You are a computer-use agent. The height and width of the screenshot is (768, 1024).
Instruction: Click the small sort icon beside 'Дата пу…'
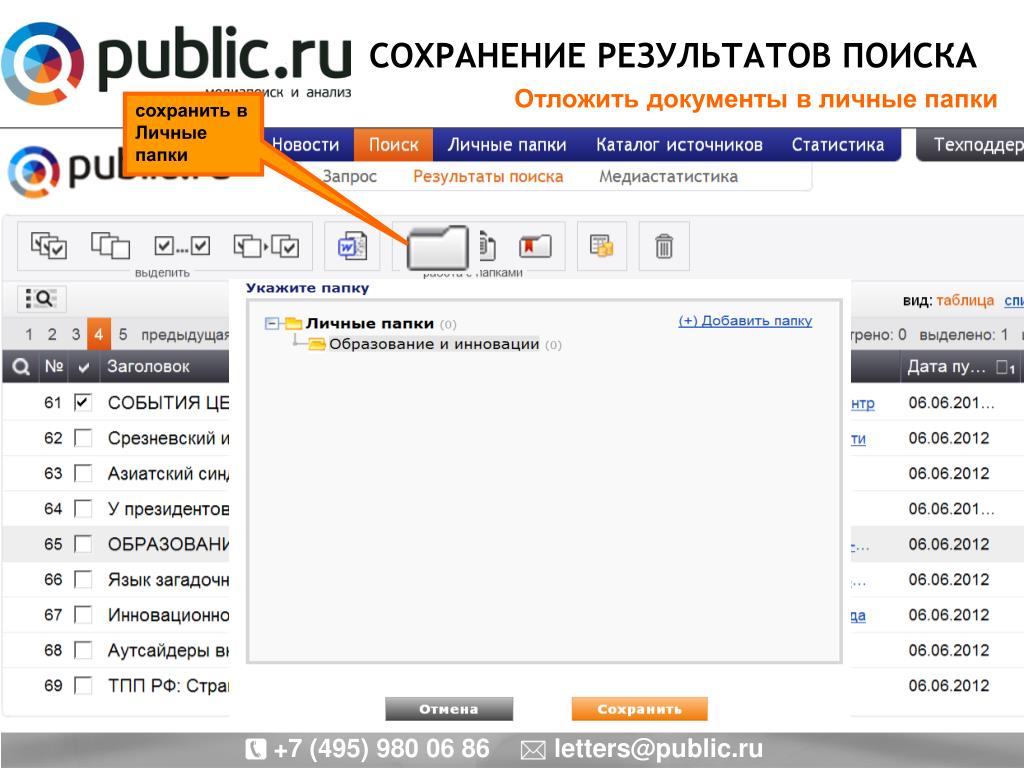1006,367
